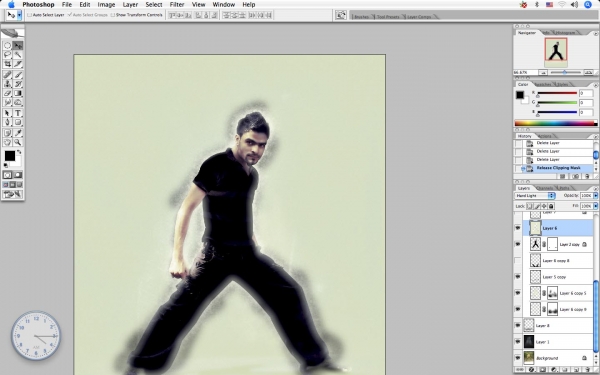Viewport: 600px width, 375px height.
Task: Select the Pen tool
Action: [x=7, y=122]
